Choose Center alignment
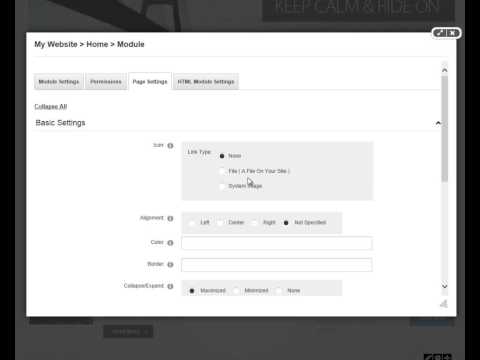This screenshot has height=360, width=480. click(220, 223)
